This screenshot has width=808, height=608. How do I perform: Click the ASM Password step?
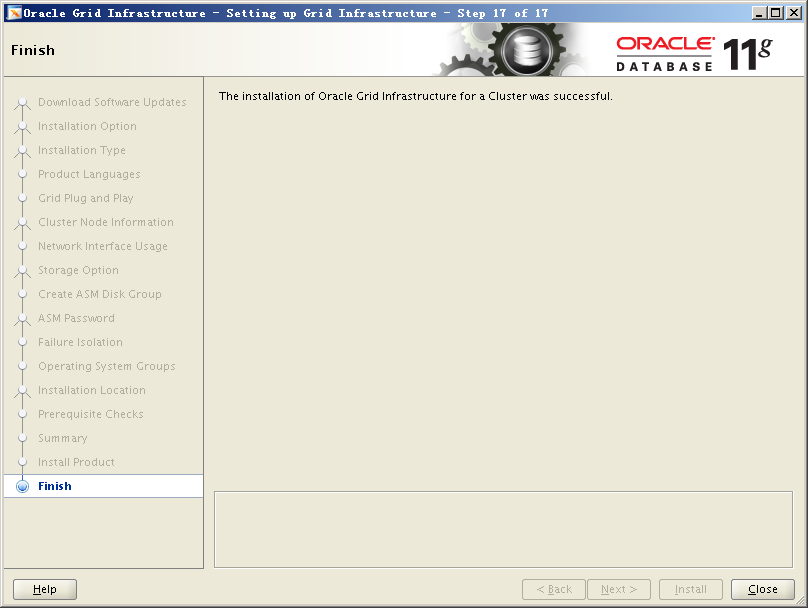point(76,318)
